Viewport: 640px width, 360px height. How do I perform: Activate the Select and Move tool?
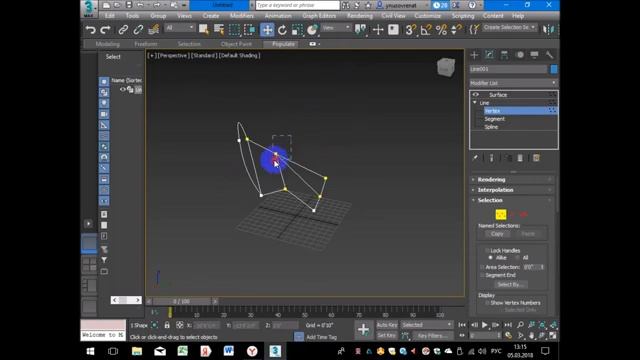pyautogui.click(x=267, y=30)
